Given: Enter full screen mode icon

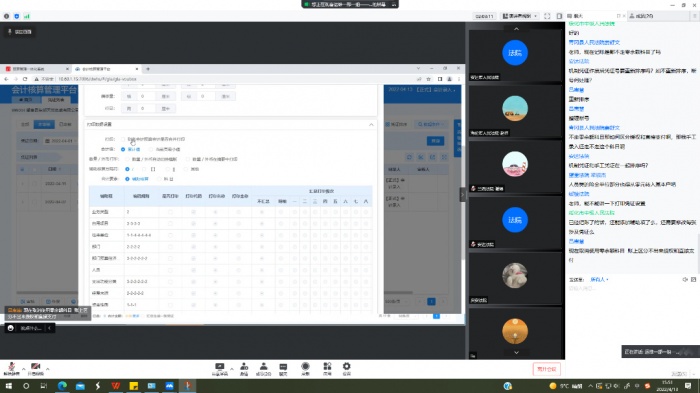Looking at the screenshot, I should pyautogui.click(x=547, y=16).
